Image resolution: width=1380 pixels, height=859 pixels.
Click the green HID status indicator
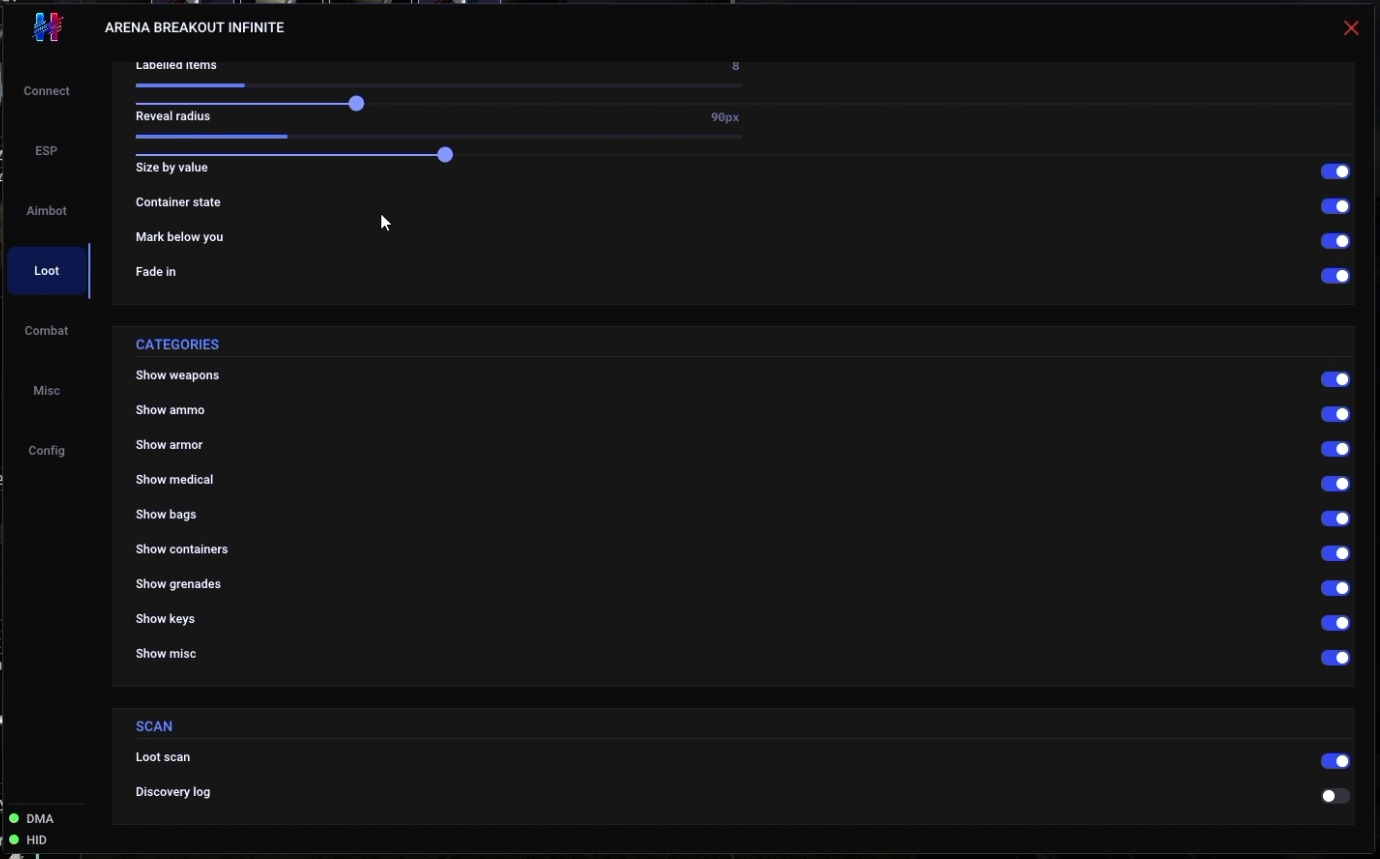(14, 840)
